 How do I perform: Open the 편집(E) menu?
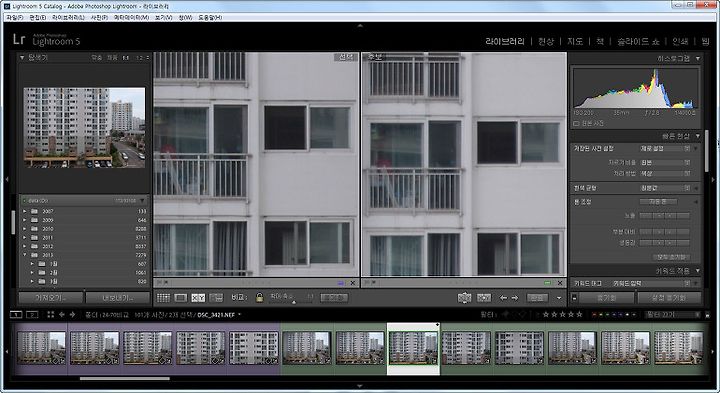[x=37, y=17]
